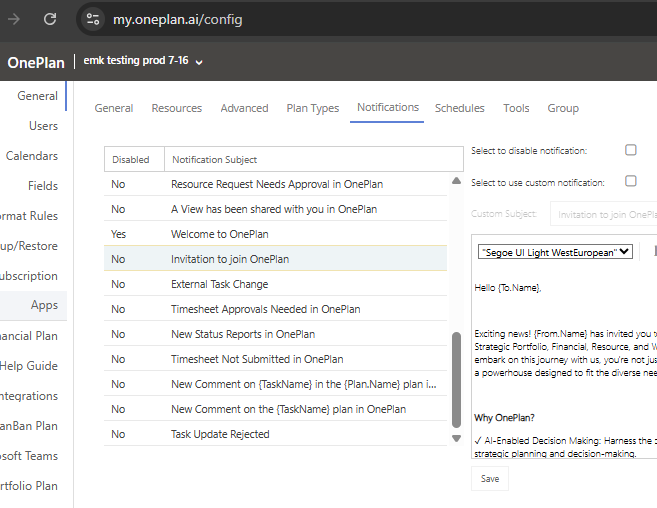Switch to the Resources tab
Viewport: 657px width, 508px height.
(176, 108)
